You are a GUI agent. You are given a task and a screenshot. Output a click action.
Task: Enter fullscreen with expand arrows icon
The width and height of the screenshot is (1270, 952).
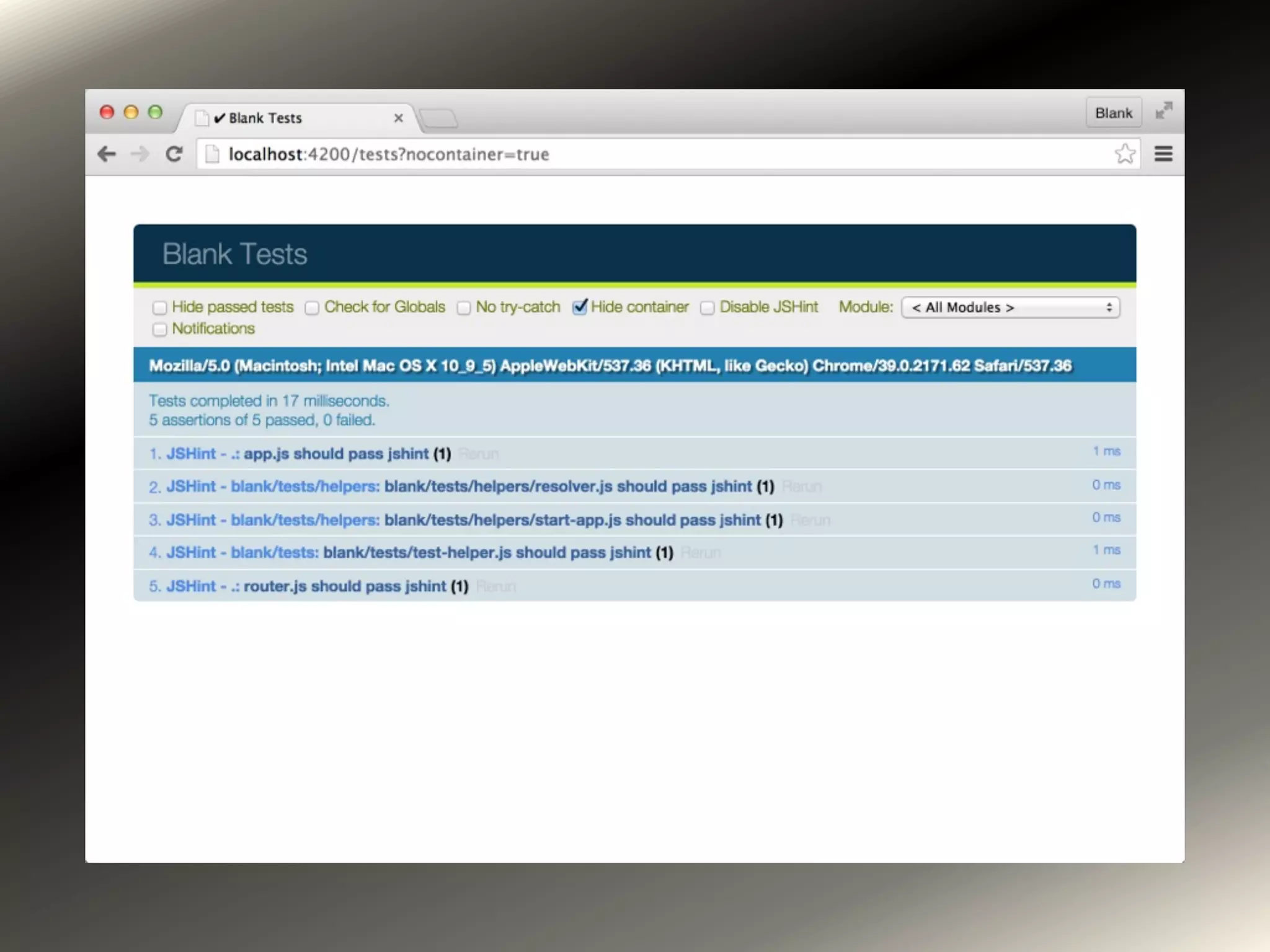pos(1163,112)
